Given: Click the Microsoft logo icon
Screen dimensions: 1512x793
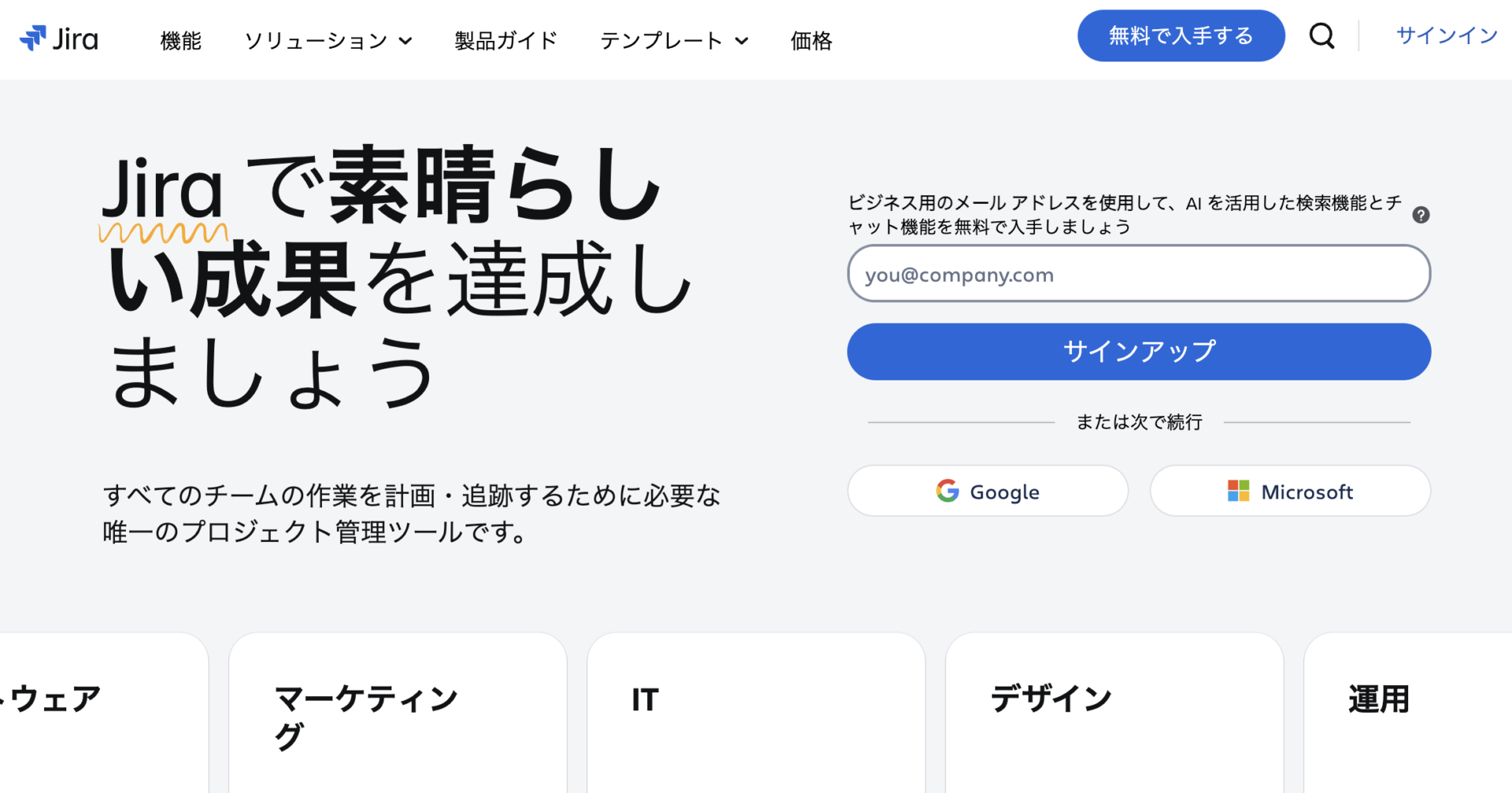Looking at the screenshot, I should pos(1239,491).
